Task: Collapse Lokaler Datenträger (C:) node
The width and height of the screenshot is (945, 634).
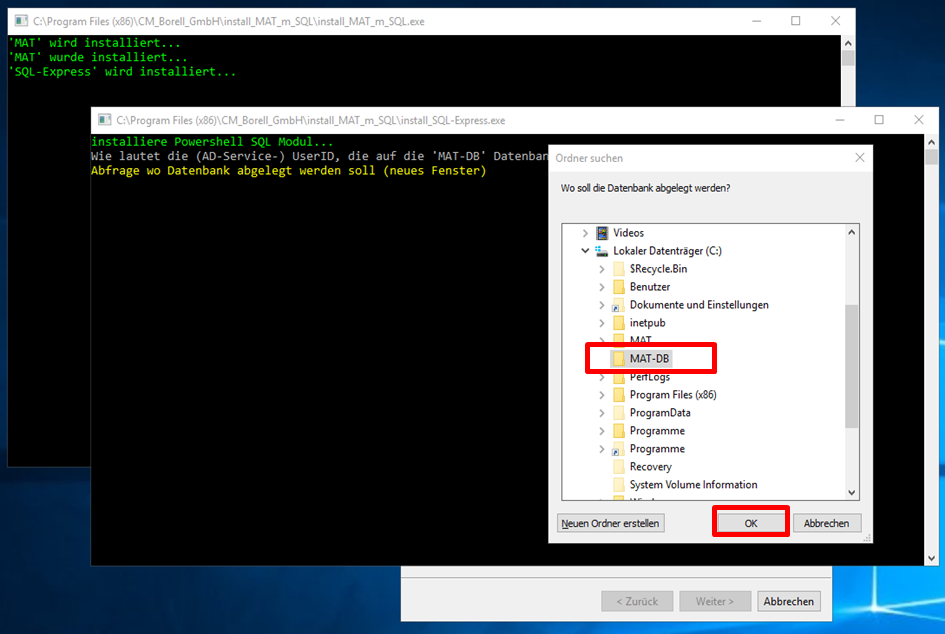Action: [585, 251]
